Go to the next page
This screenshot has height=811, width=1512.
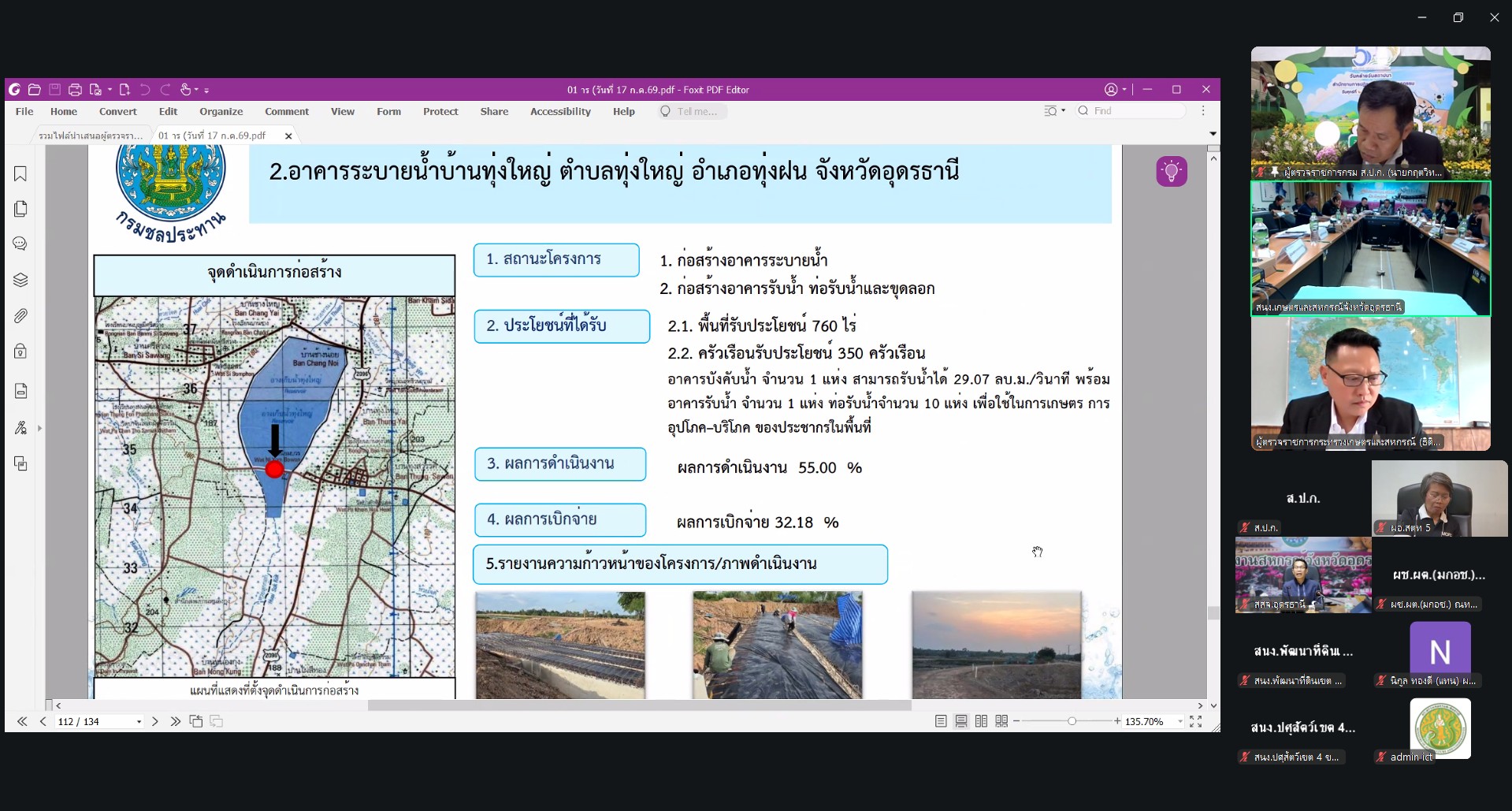(x=155, y=721)
